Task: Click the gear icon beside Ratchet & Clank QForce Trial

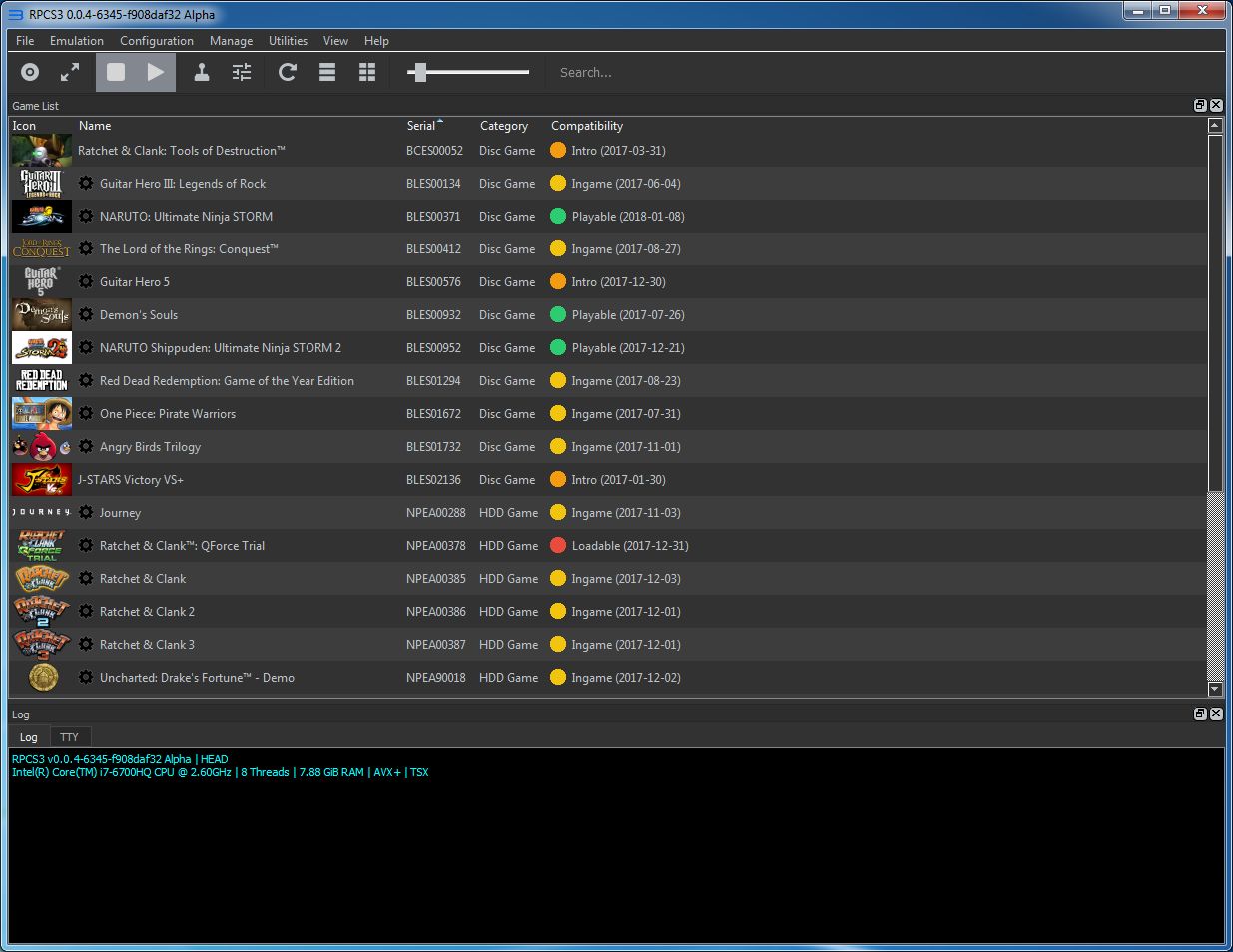Action: (x=86, y=546)
